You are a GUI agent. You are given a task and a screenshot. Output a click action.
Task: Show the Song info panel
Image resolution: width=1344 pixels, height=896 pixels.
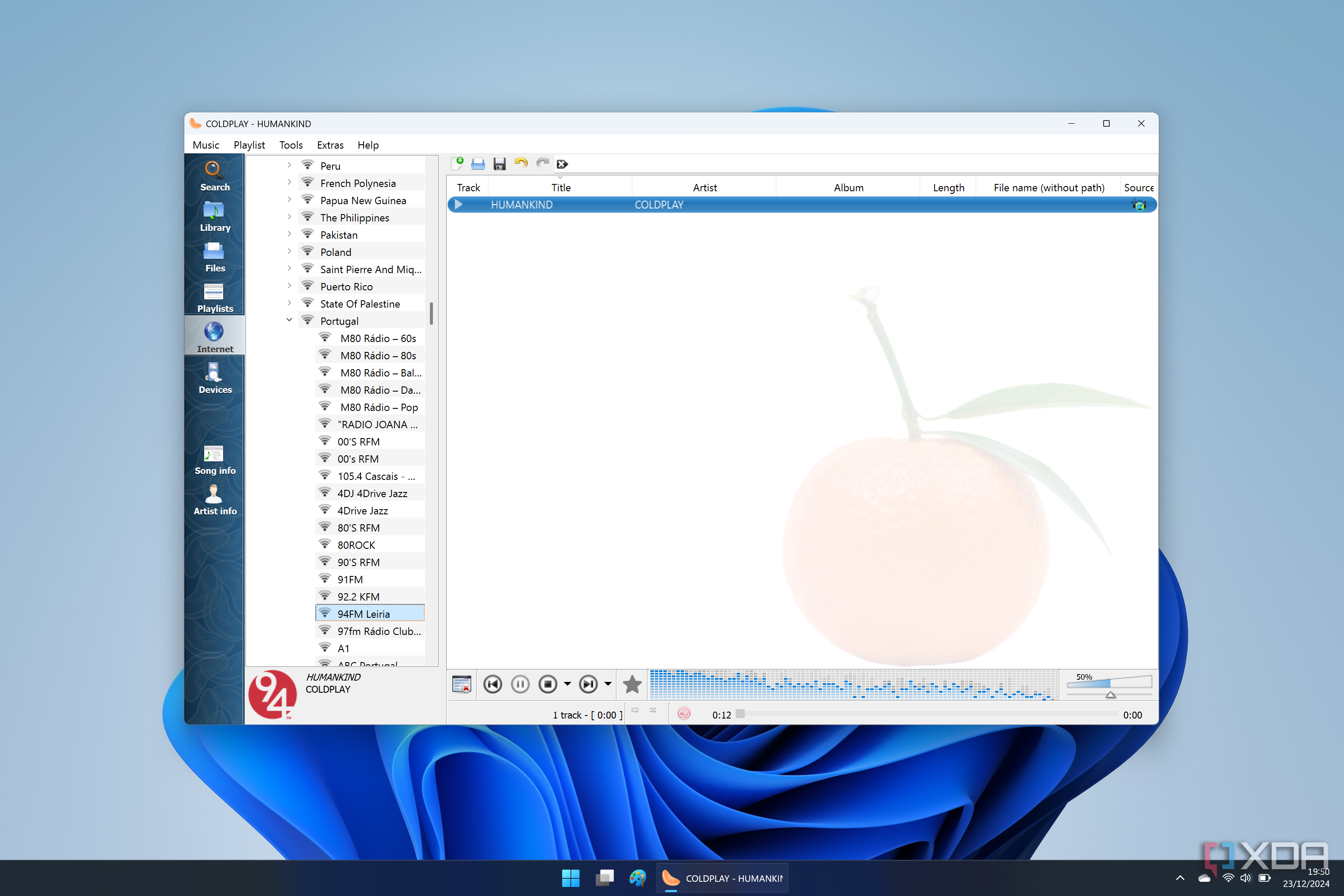click(214, 460)
